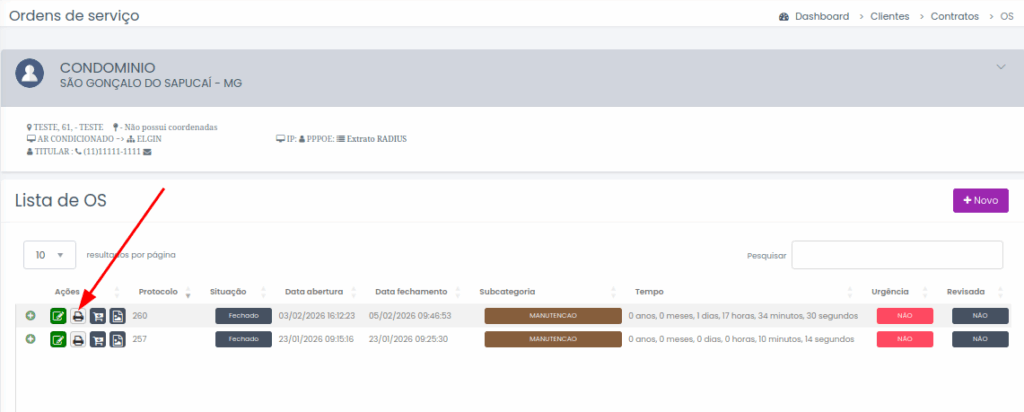Expand row details for protocol 260
The image size is (1024, 412).
30,316
